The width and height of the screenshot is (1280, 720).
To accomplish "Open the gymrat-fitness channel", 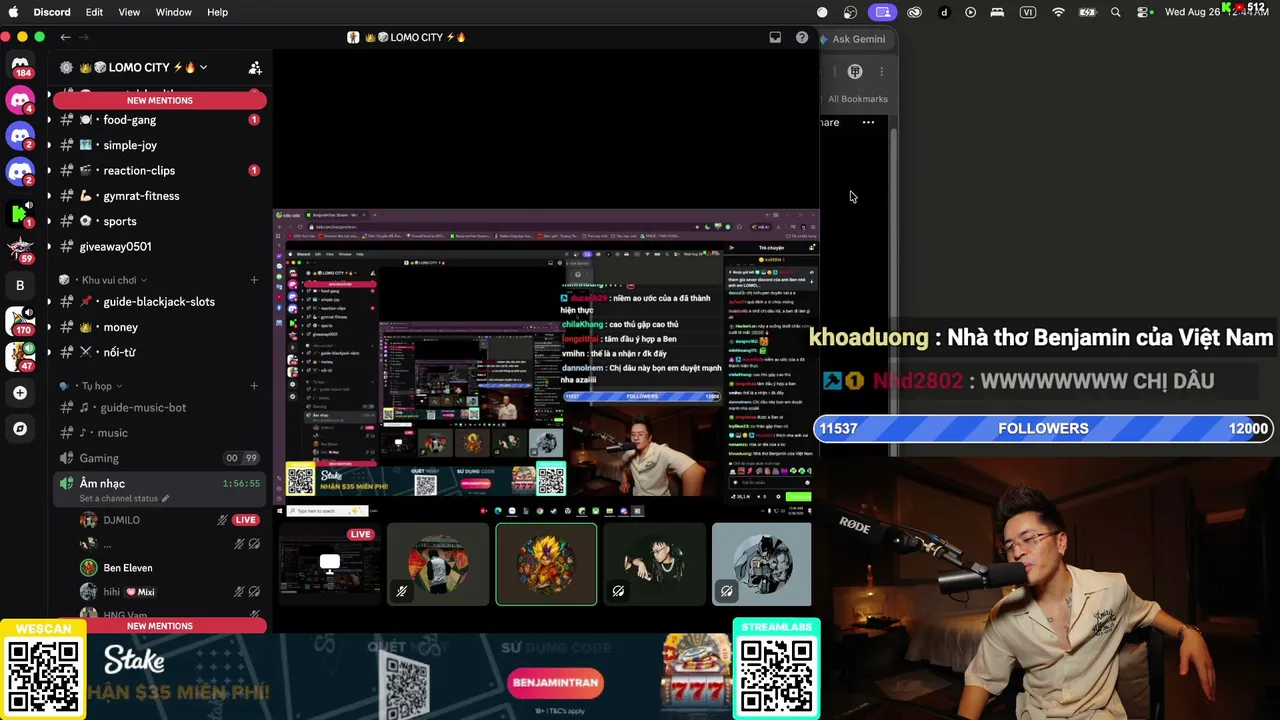I will coord(160,196).
